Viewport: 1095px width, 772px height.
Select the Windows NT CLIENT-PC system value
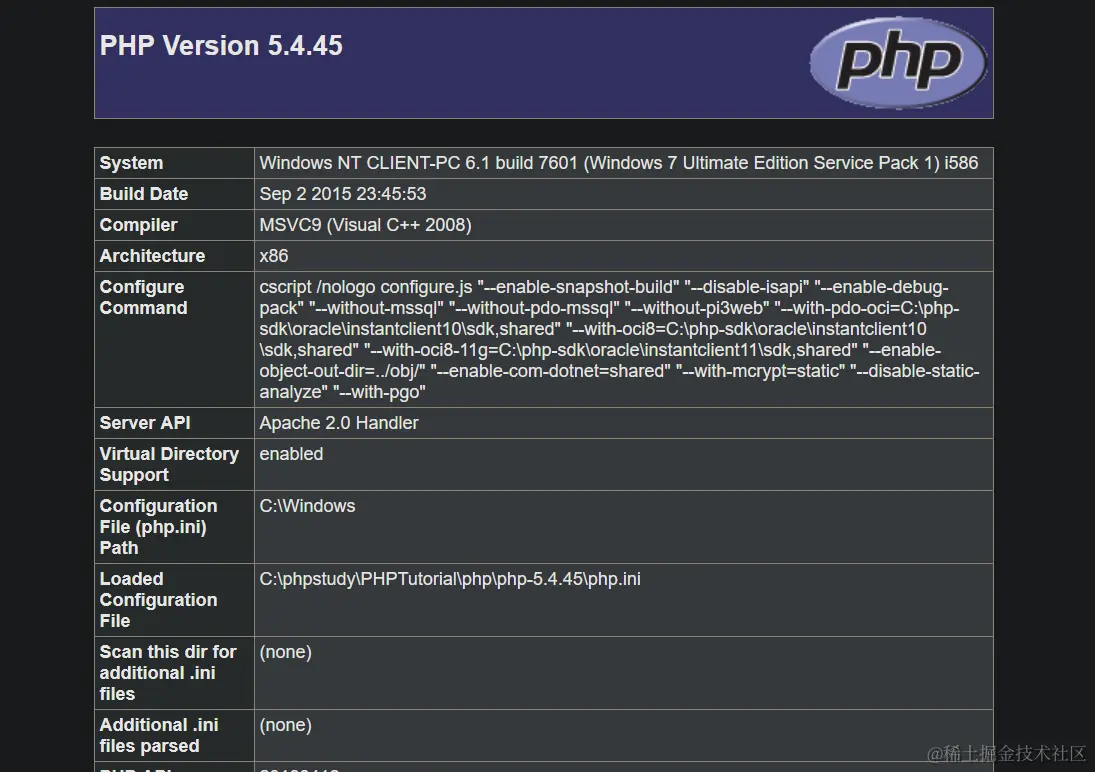(x=619, y=163)
